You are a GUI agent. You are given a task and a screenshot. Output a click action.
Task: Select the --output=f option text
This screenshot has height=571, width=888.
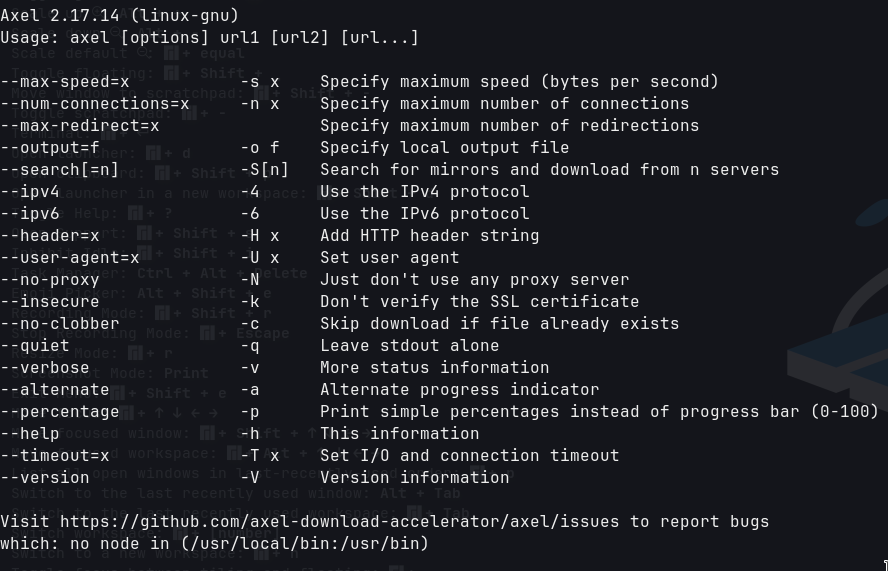pyautogui.click(x=50, y=148)
